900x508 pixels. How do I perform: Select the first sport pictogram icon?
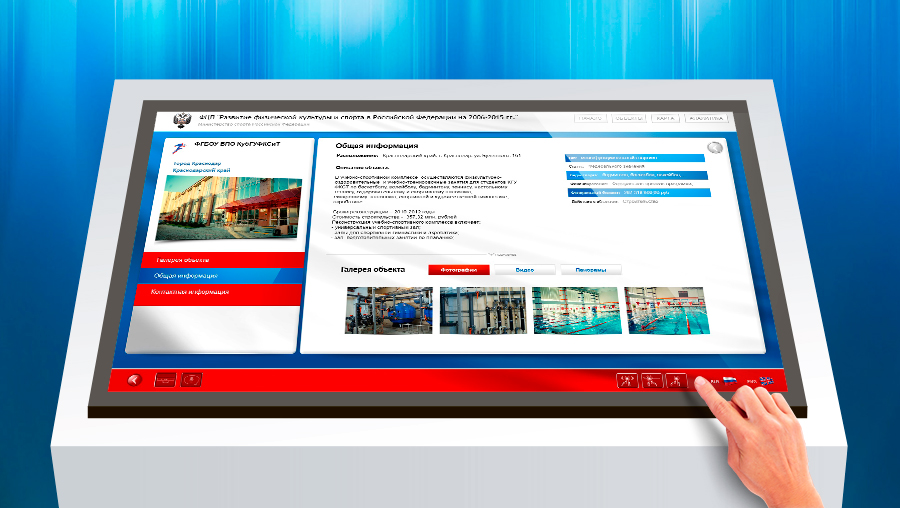click(x=627, y=381)
